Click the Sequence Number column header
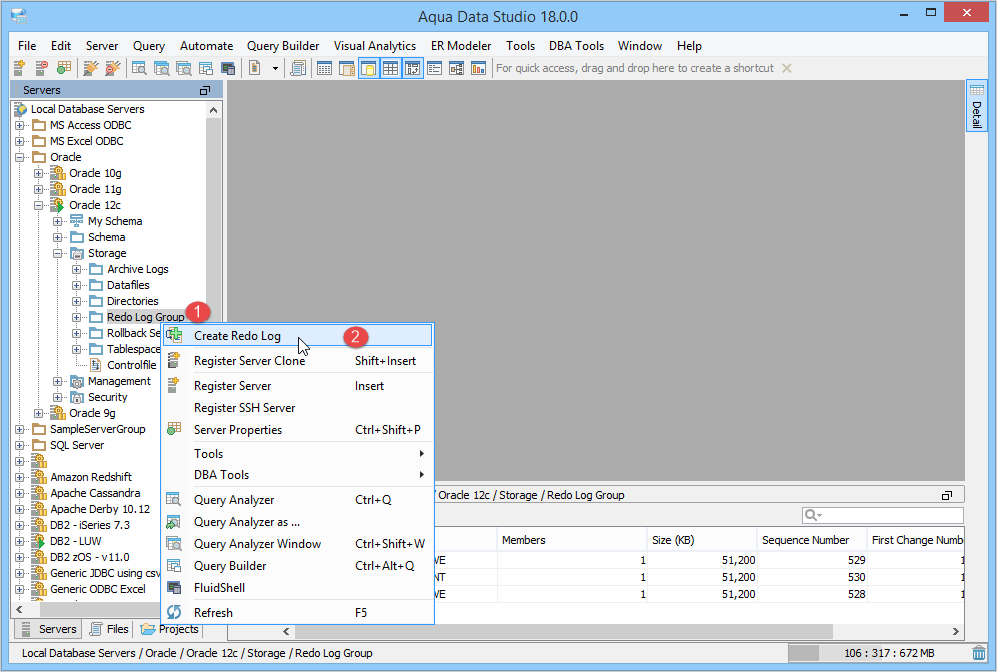The image size is (997, 672). (x=811, y=540)
